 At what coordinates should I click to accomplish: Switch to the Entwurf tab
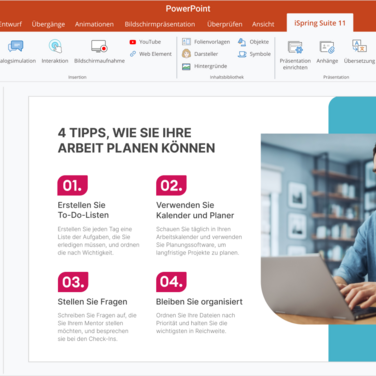(x=11, y=24)
